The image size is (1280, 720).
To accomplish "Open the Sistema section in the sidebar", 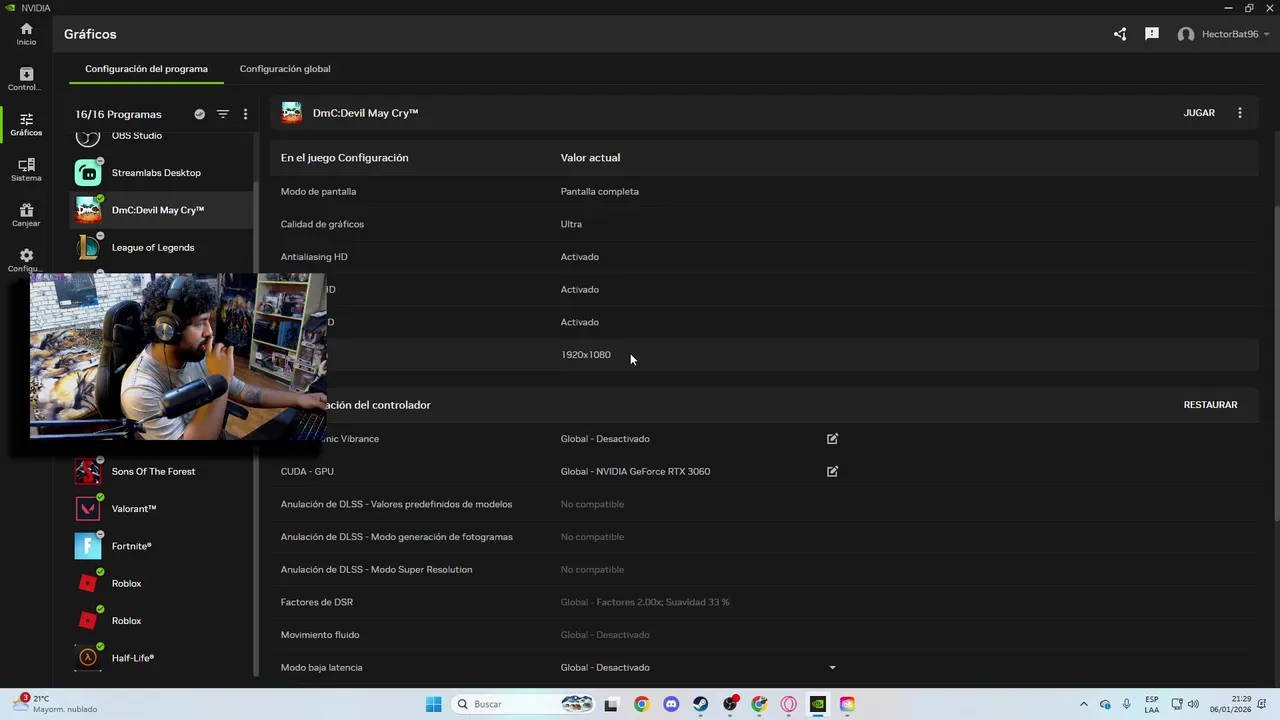I will (26, 169).
